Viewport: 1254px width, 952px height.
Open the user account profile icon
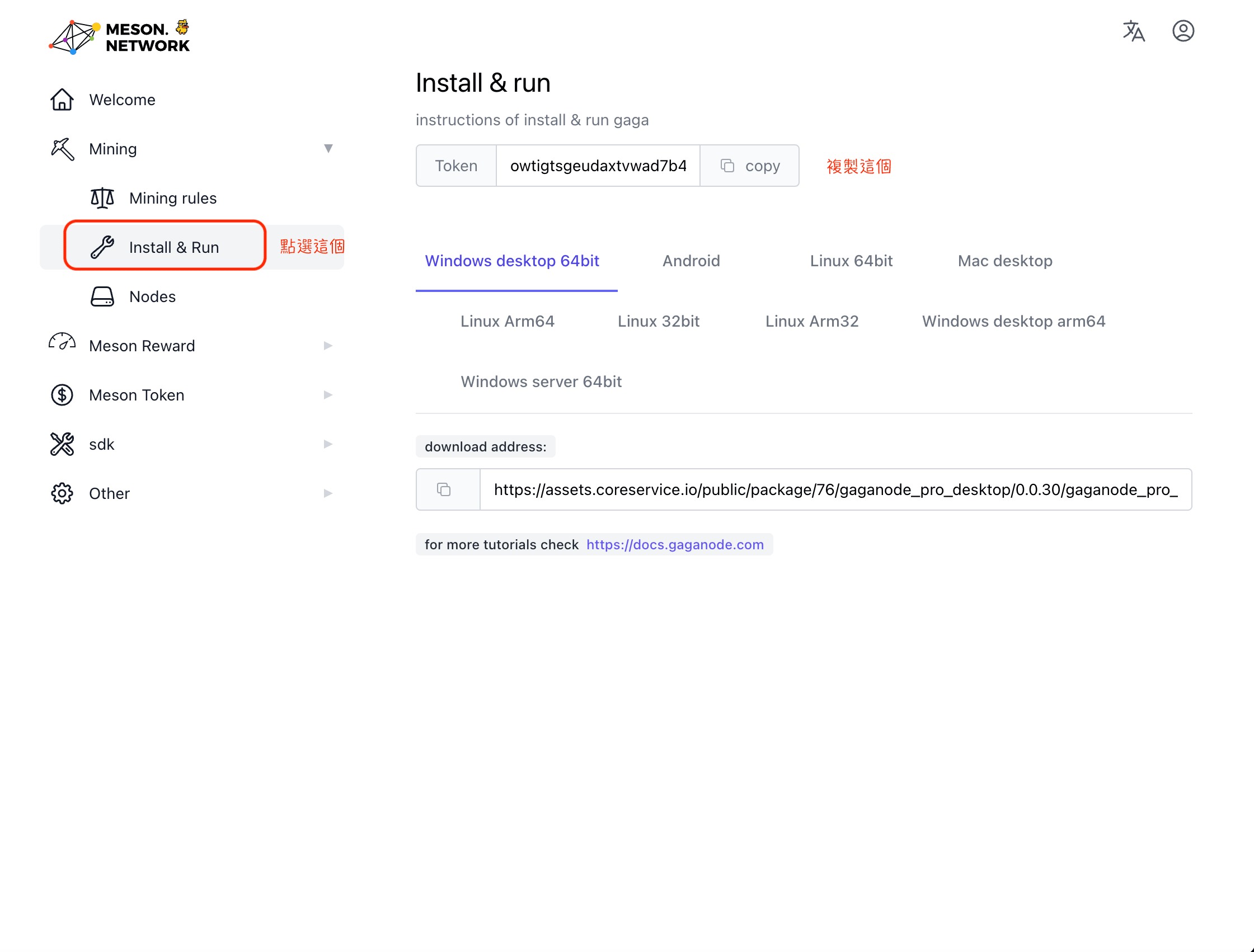click(1182, 31)
